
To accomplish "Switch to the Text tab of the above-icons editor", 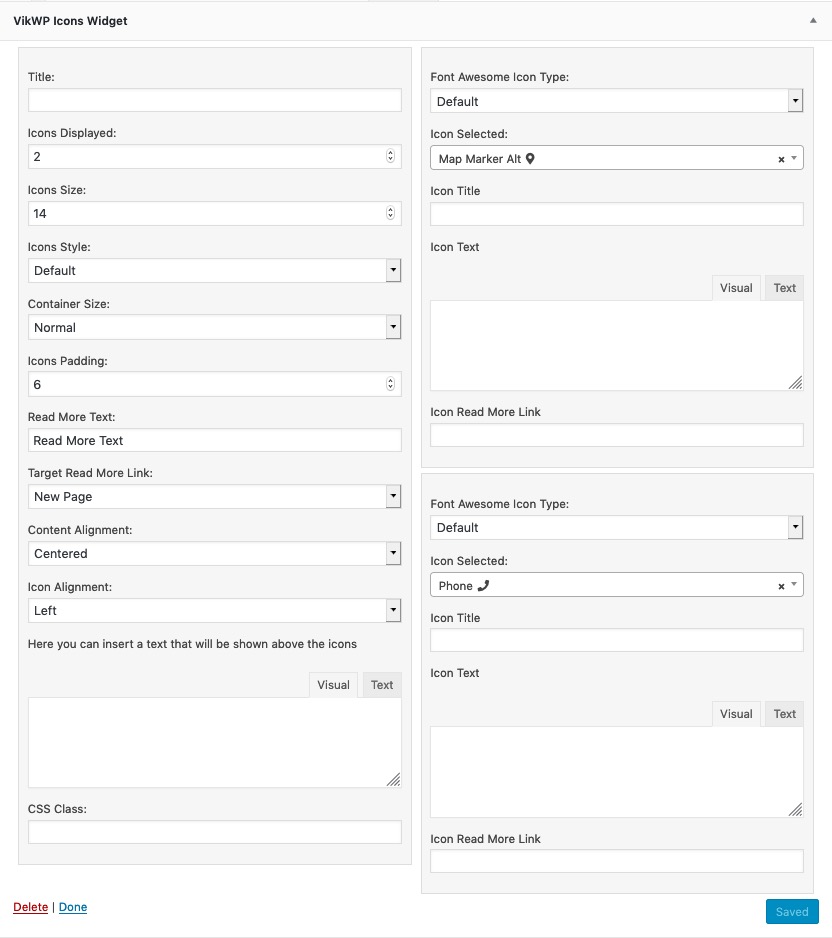I will (381, 684).
